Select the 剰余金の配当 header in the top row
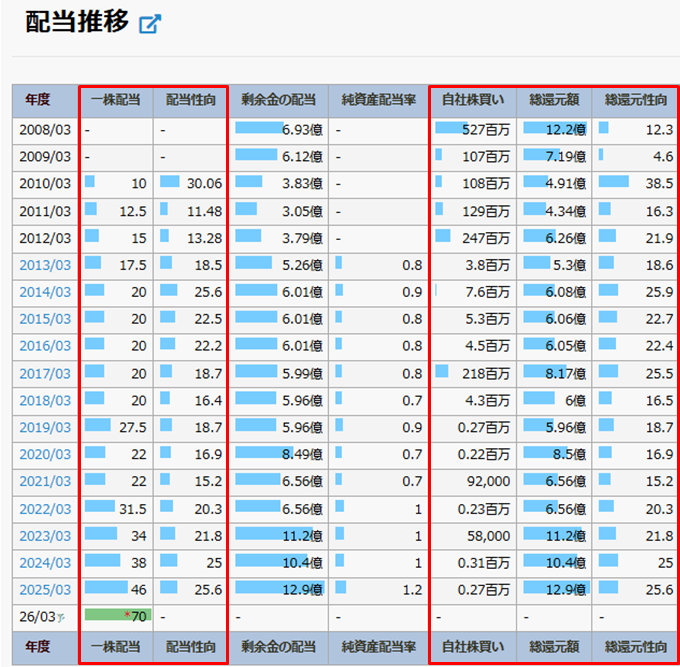This screenshot has width=680, height=667. pos(278,101)
